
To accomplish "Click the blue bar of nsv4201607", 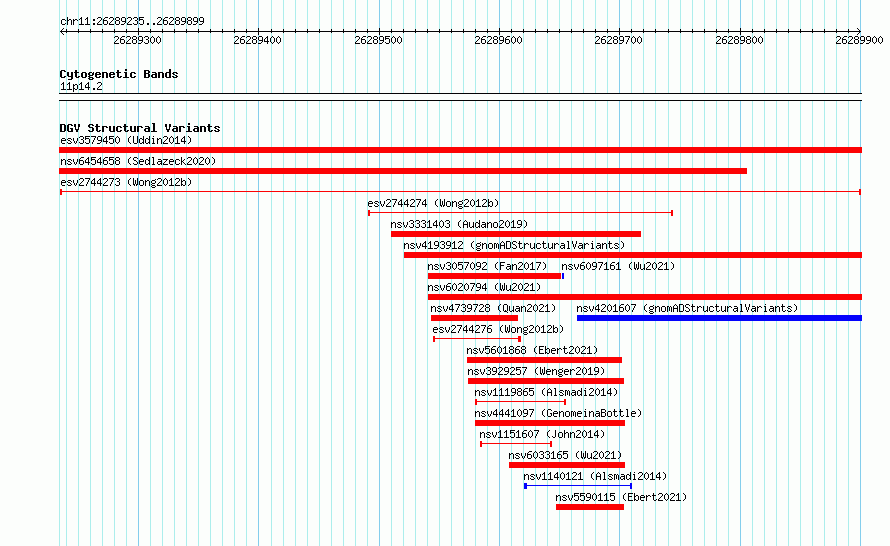I will coord(719,318).
